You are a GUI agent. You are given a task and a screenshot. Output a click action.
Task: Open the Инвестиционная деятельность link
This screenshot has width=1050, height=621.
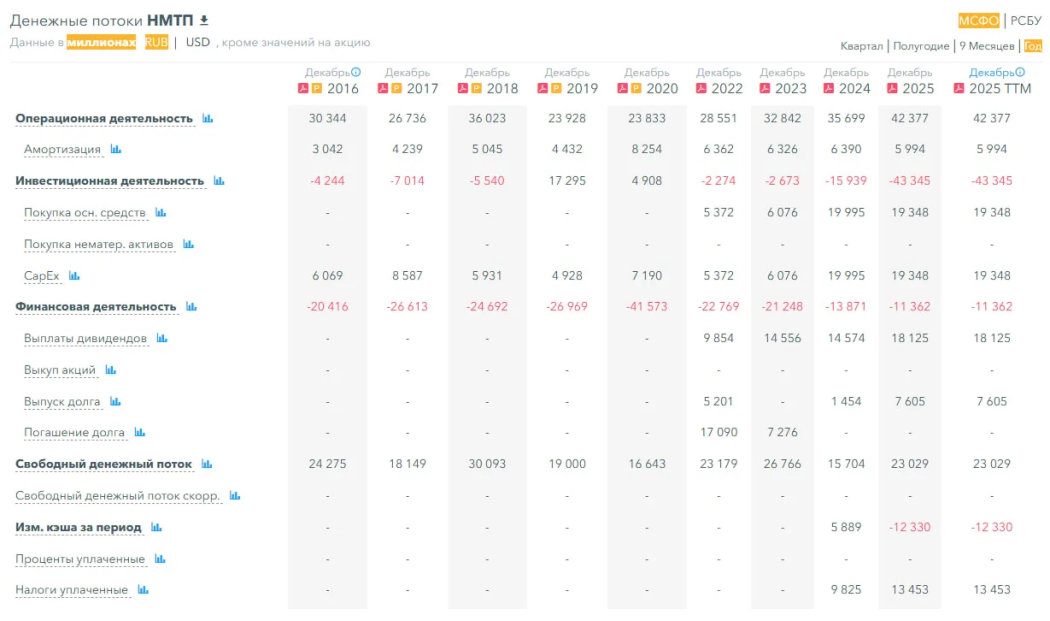coord(109,181)
